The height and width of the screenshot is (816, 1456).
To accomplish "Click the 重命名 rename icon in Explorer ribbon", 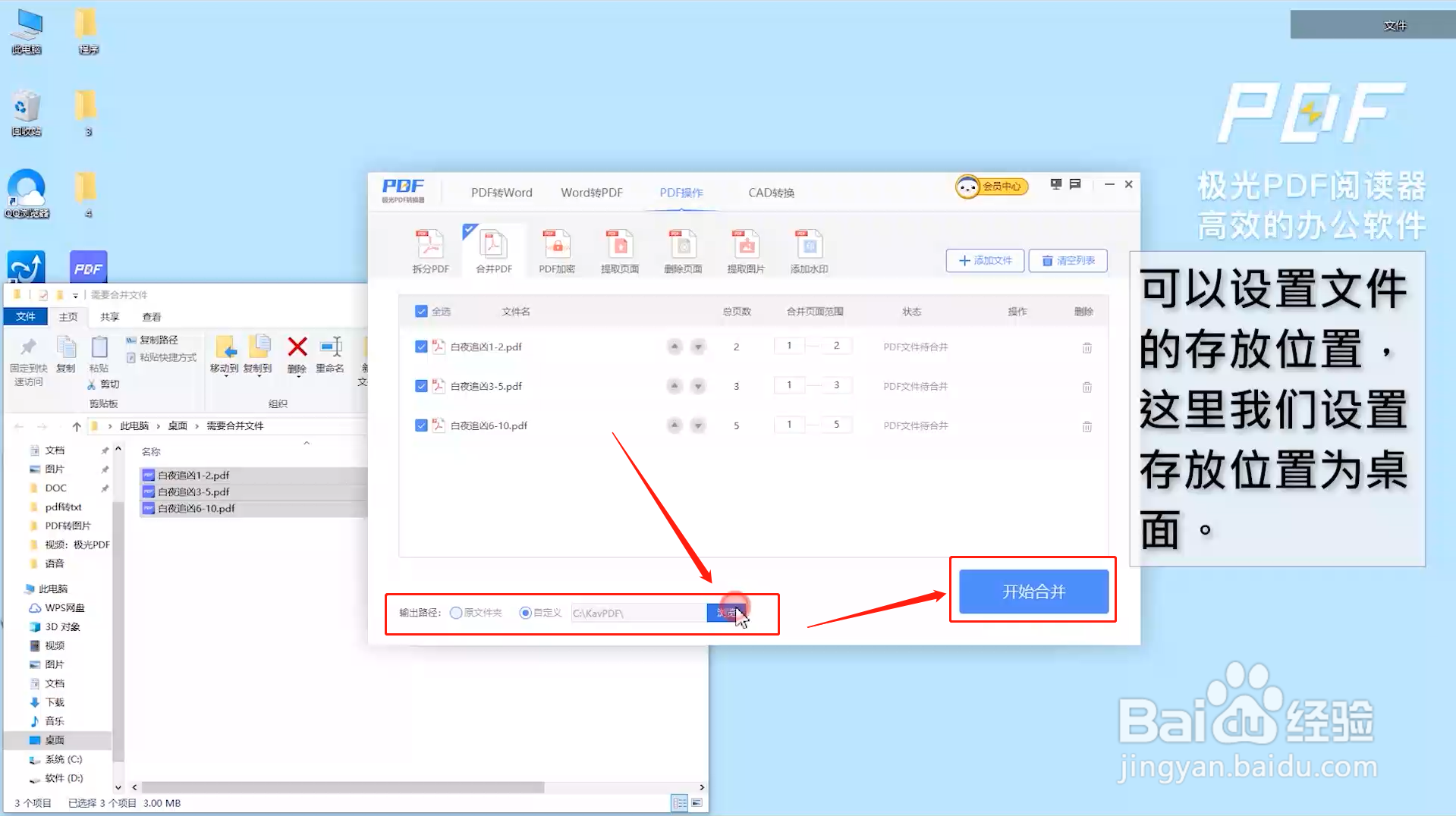I will click(x=331, y=347).
